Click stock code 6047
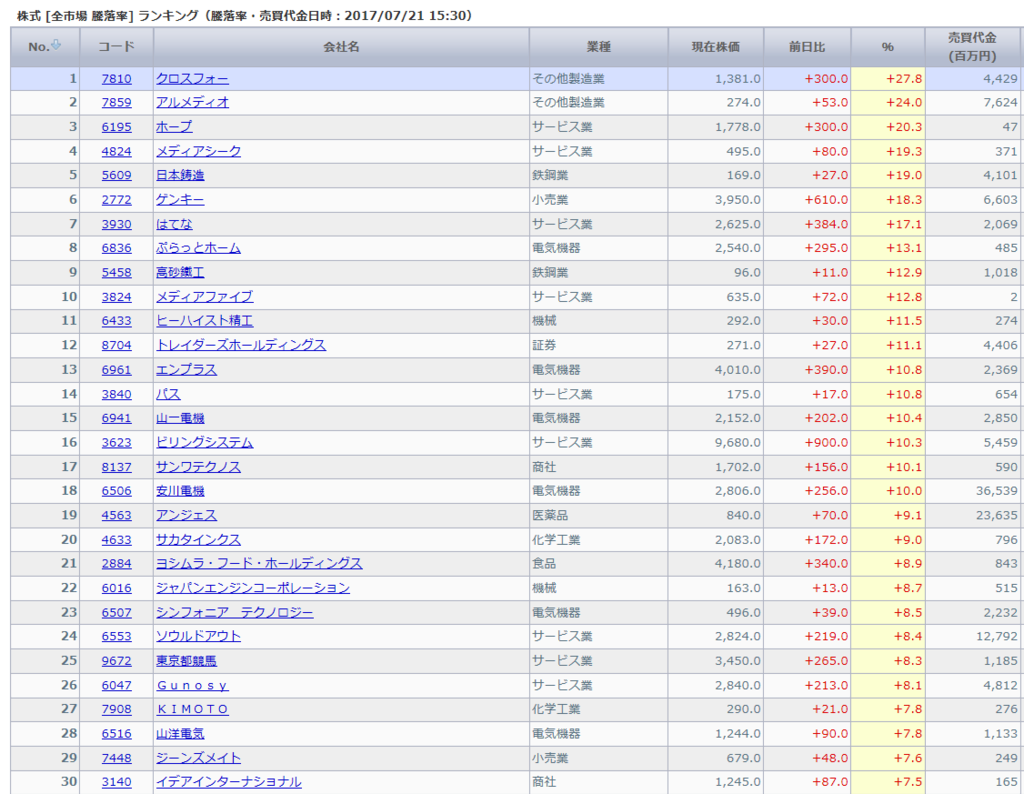Viewport: 1024px width, 794px height. (116, 686)
